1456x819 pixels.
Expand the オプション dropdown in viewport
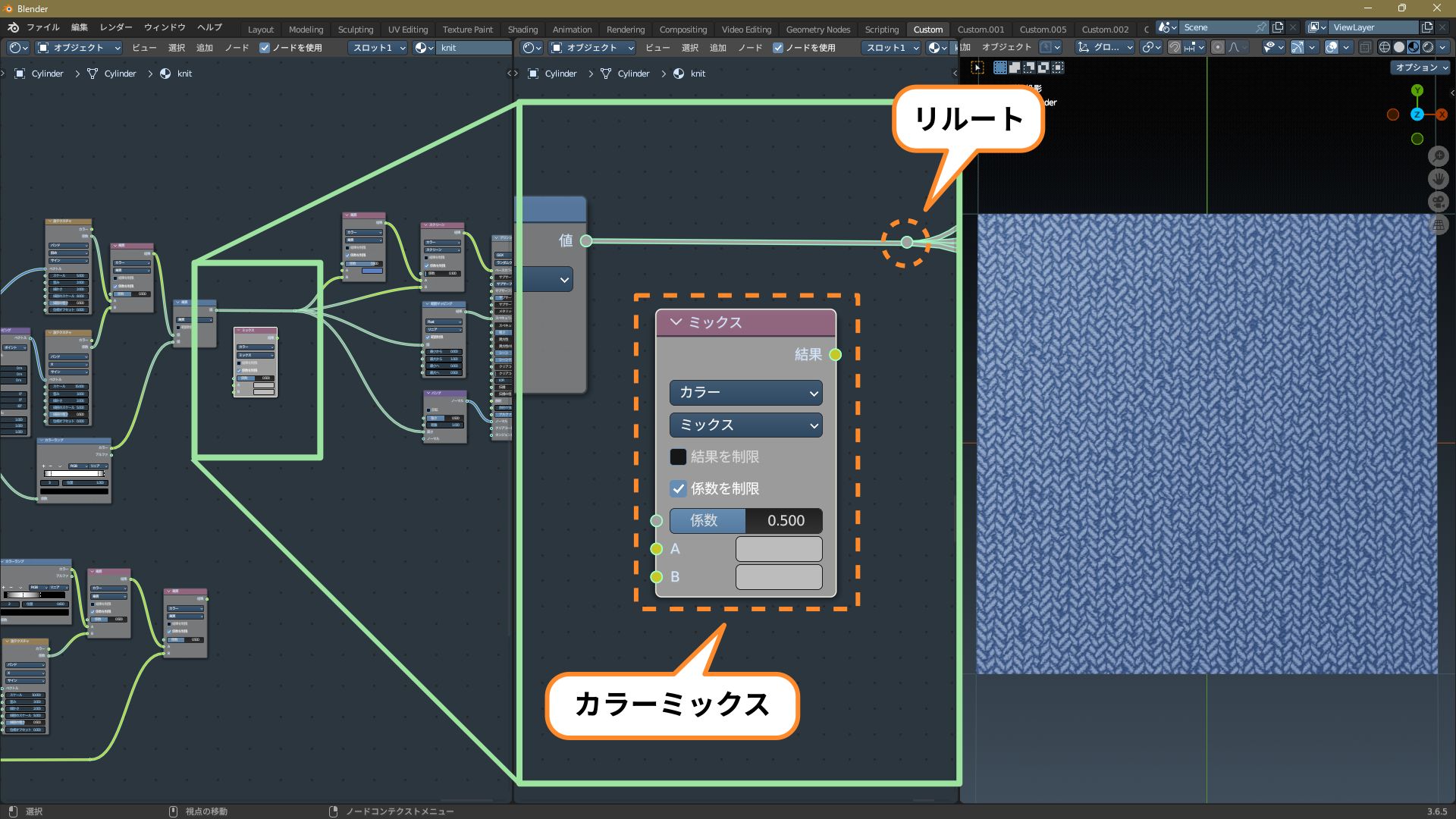tap(1420, 67)
